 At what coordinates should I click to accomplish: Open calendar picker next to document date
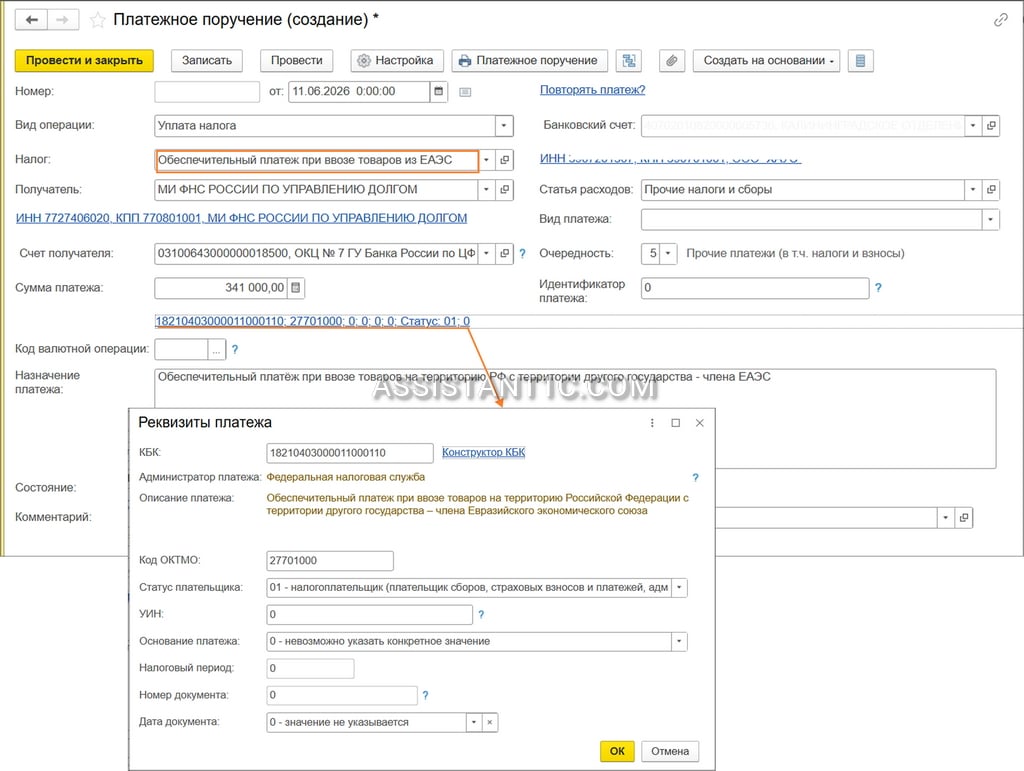point(439,91)
